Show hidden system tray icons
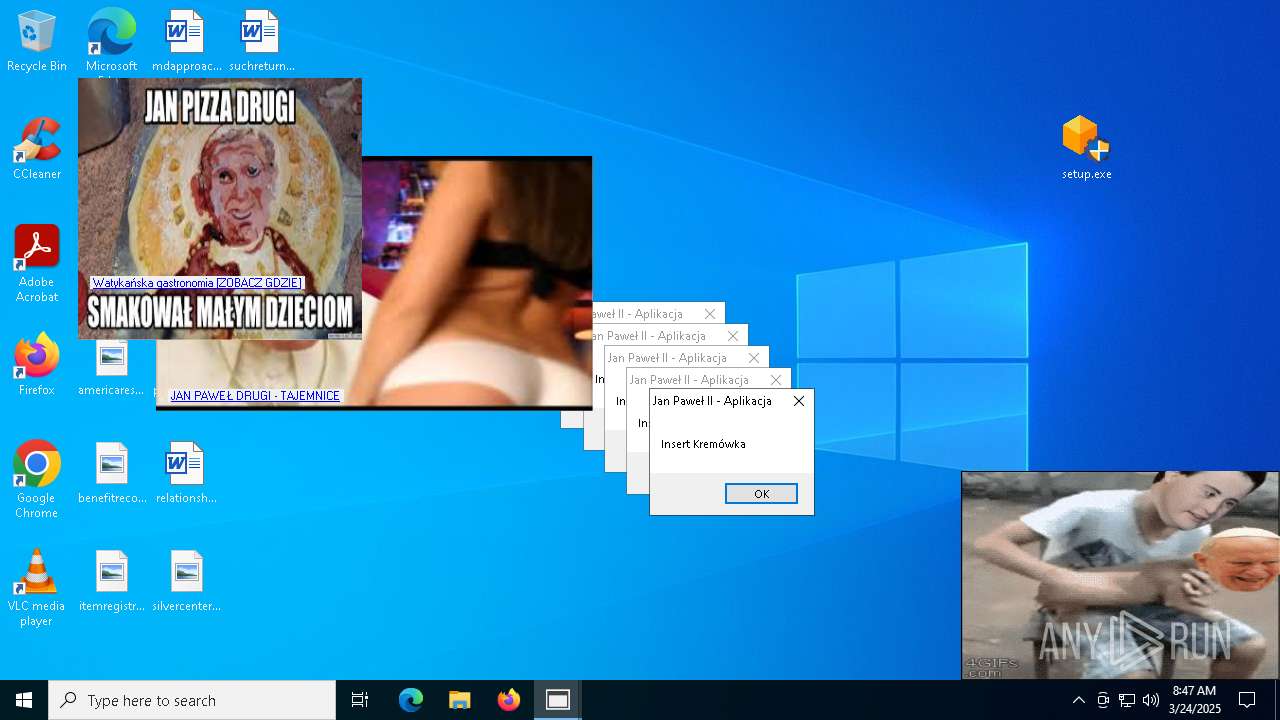Viewport: 1280px width, 720px height. coord(1078,700)
